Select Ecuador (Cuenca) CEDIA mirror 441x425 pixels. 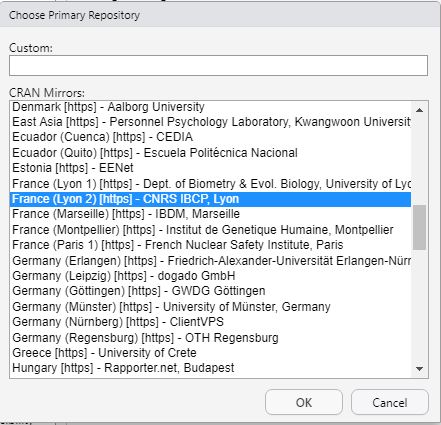(x=210, y=137)
